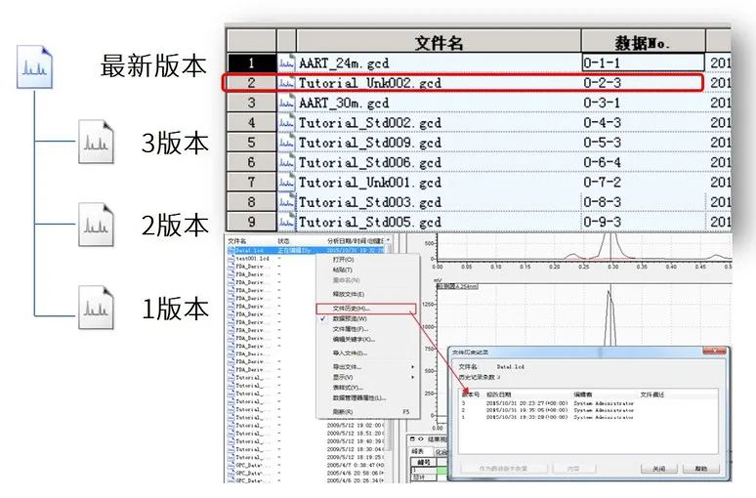Select the Tutorial_Std002.gcd file name

click(x=370, y=123)
